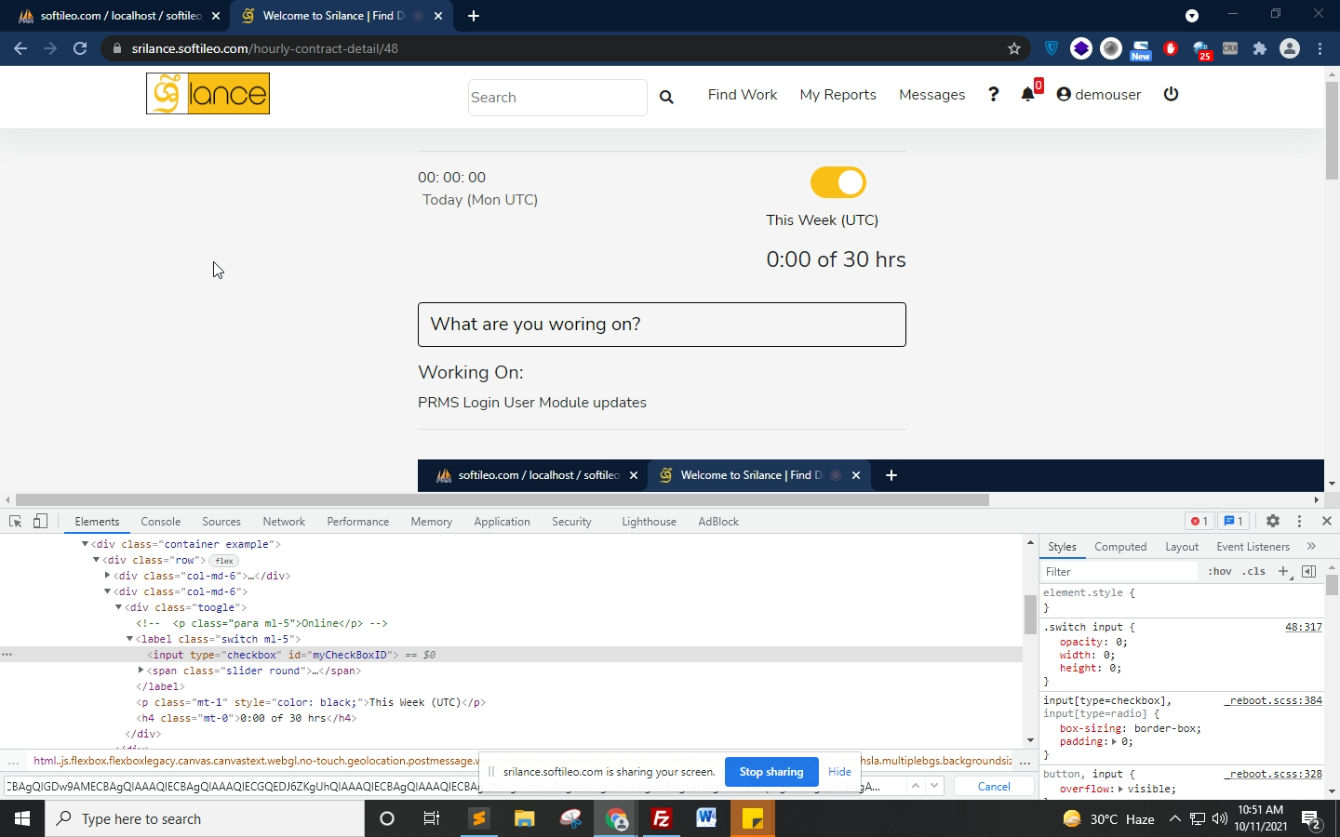1340x837 pixels.
Task: Open DevTools settings gear icon
Action: point(1272,521)
